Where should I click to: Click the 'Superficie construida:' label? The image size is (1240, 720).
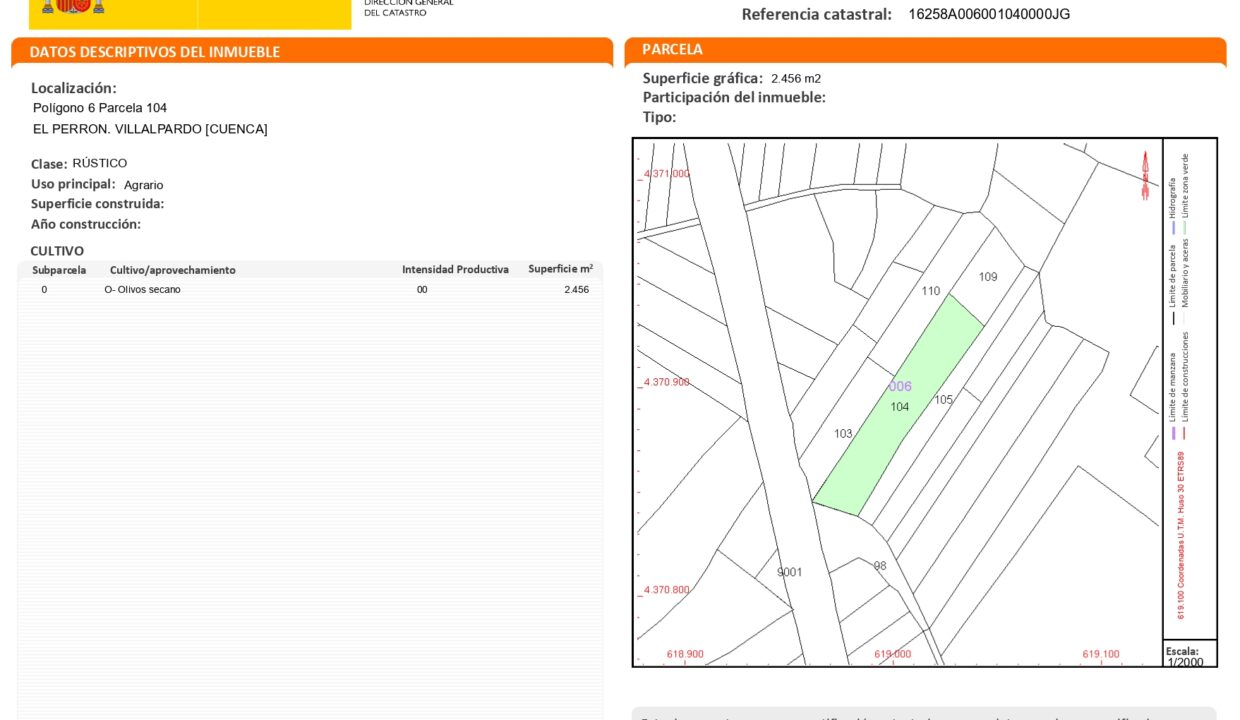point(97,204)
